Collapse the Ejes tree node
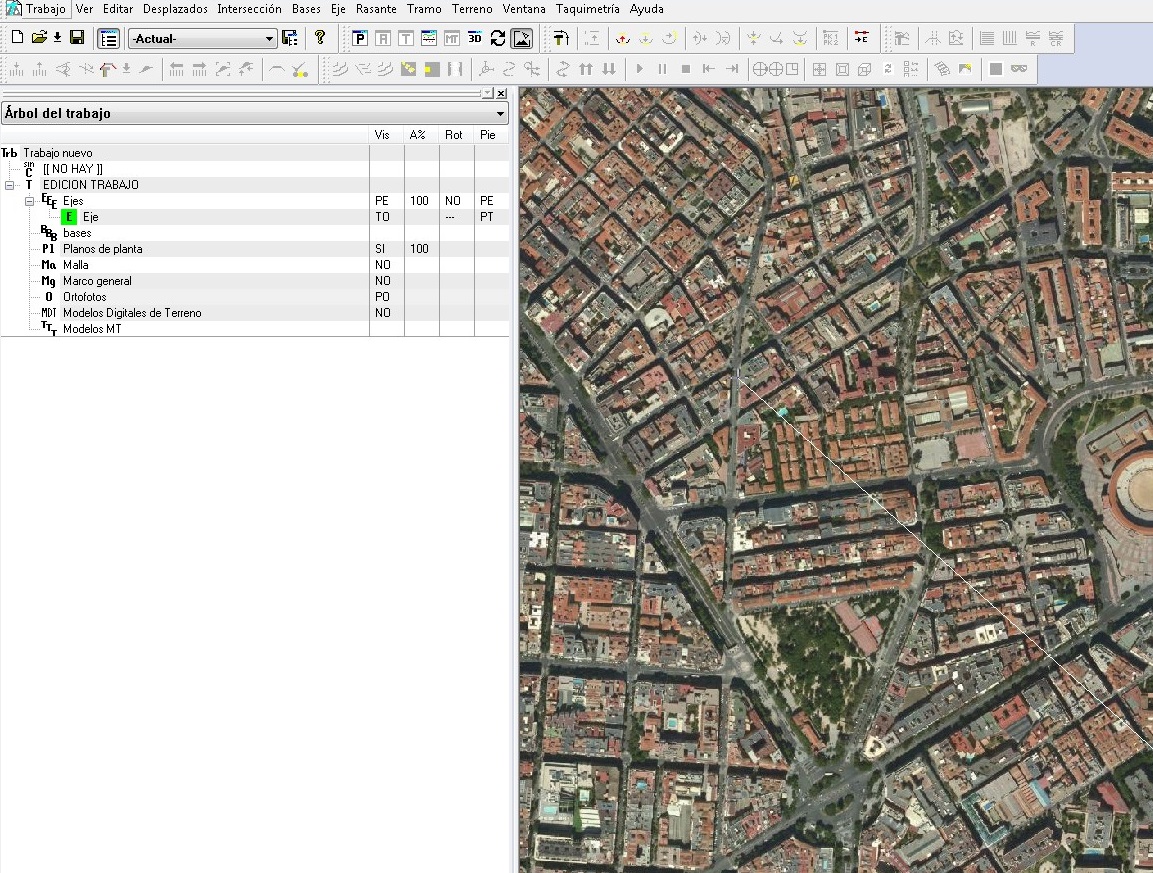Viewport: 1153px width, 873px height. pyautogui.click(x=29, y=201)
